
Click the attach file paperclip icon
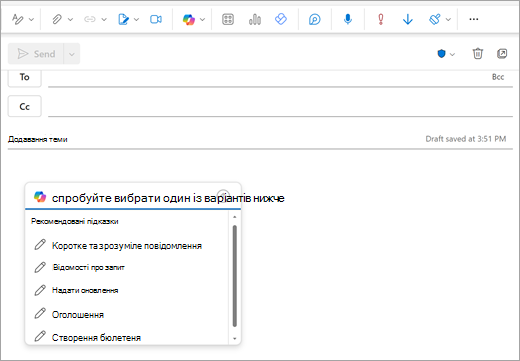click(x=57, y=19)
